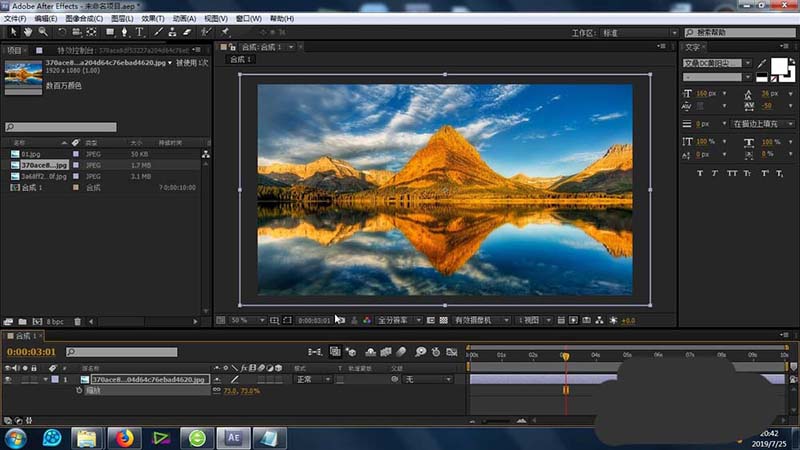The height and width of the screenshot is (450, 800).
Task: Click the Firefox icon in taskbar
Action: 125,437
